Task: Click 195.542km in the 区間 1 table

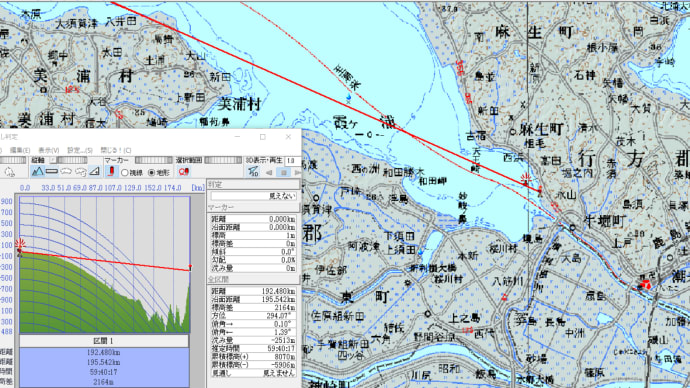Action: click(x=104, y=362)
